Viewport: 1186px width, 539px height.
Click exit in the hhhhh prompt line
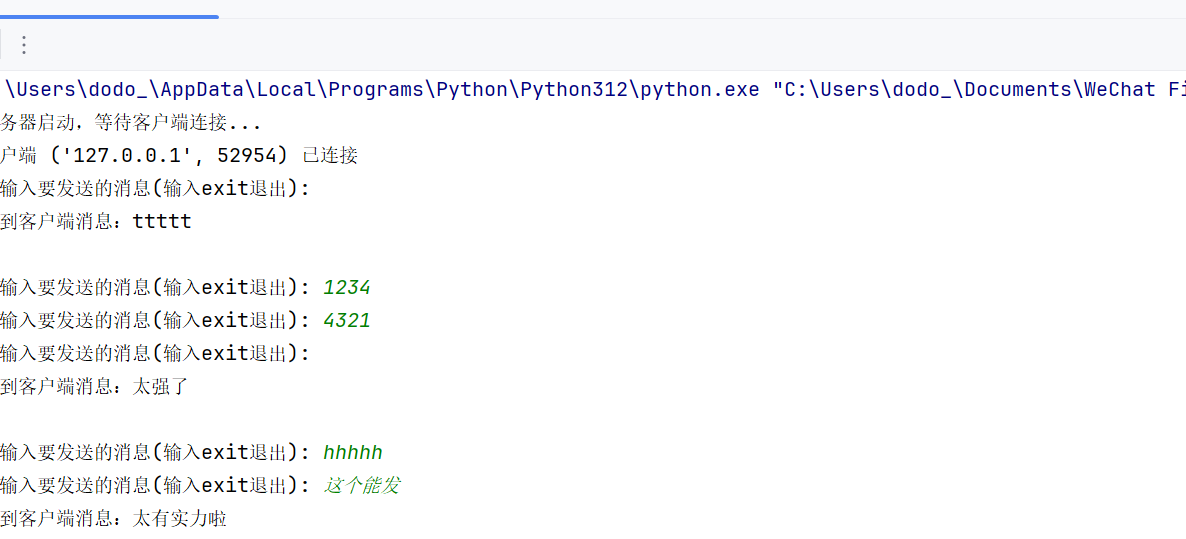pyautogui.click(x=225, y=453)
